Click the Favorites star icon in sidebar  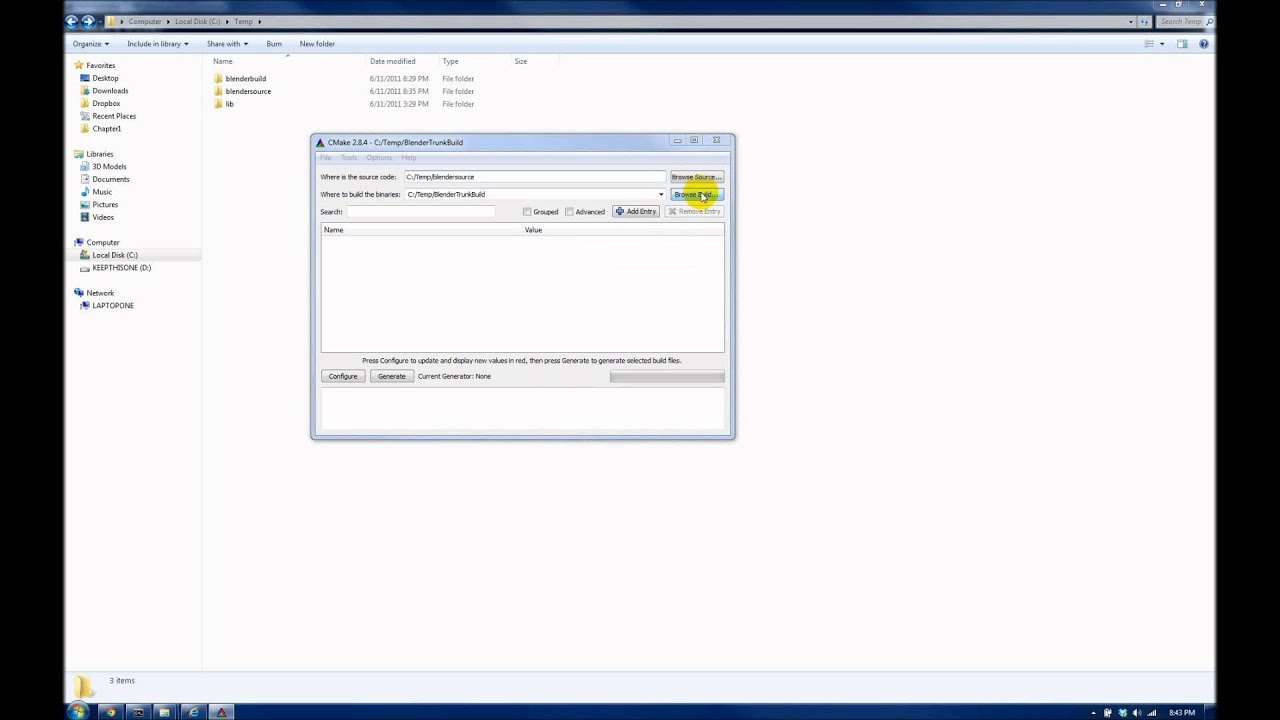click(79, 65)
